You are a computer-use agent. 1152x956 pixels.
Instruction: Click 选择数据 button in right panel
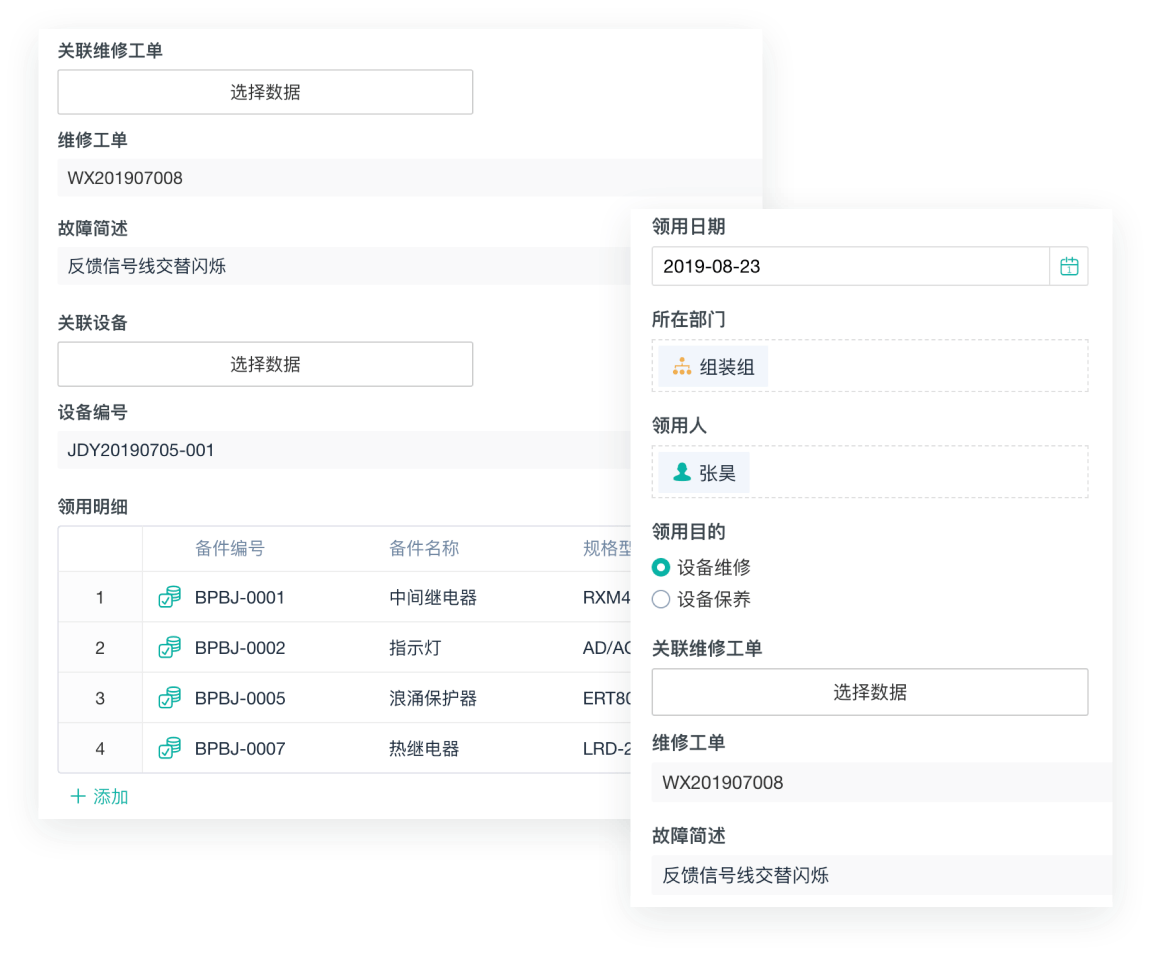869,692
